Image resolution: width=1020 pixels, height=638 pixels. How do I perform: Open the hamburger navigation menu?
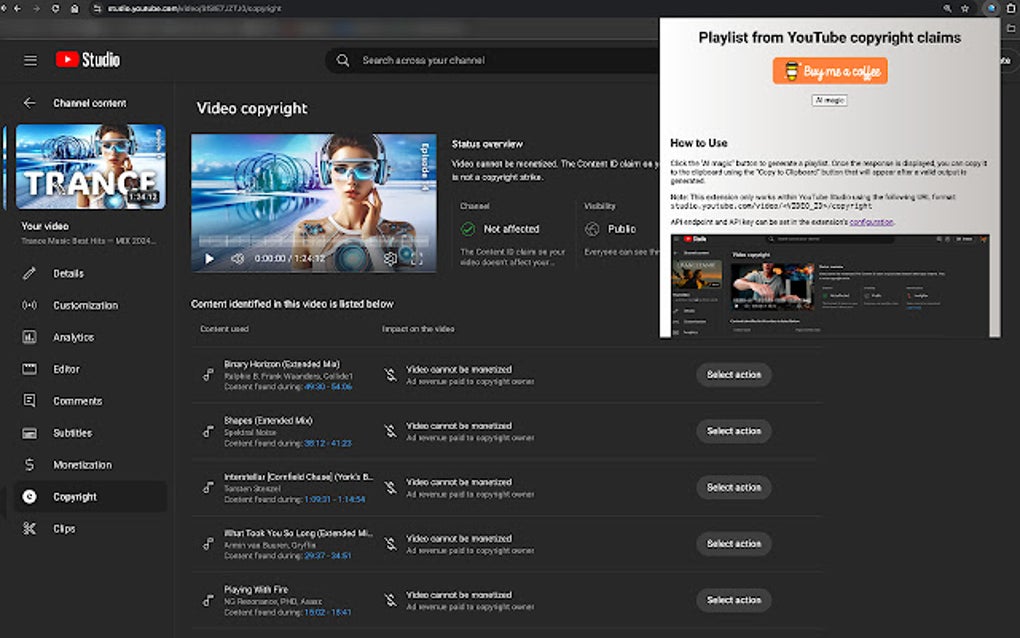pyautogui.click(x=30, y=60)
